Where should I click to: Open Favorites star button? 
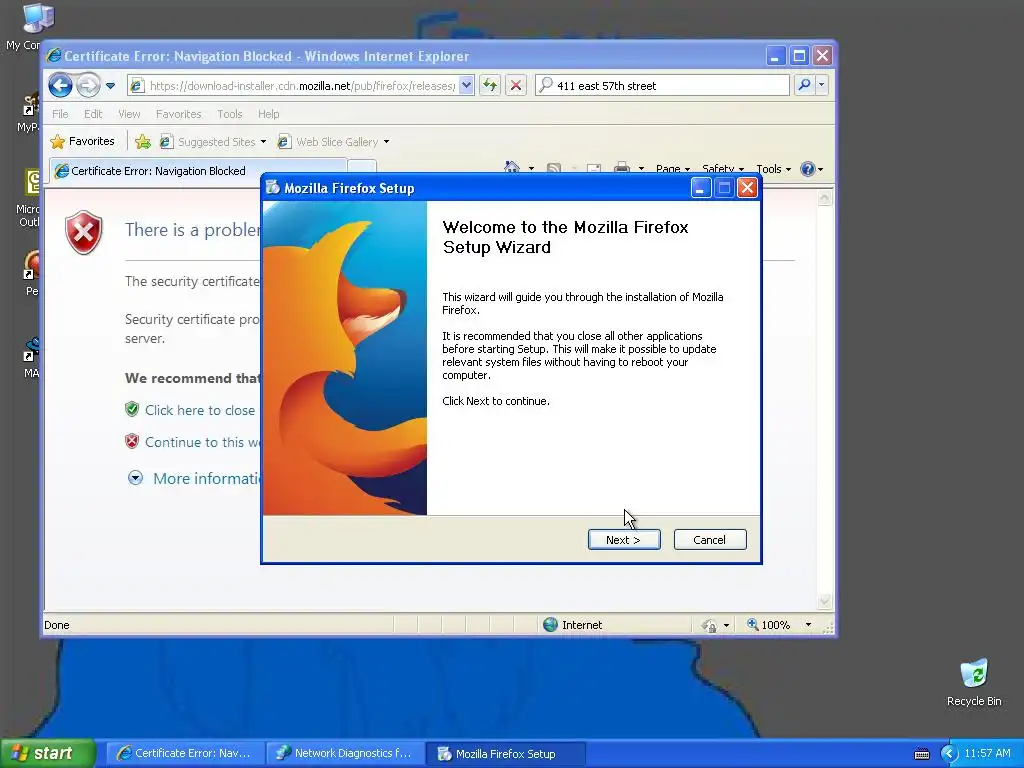82,141
